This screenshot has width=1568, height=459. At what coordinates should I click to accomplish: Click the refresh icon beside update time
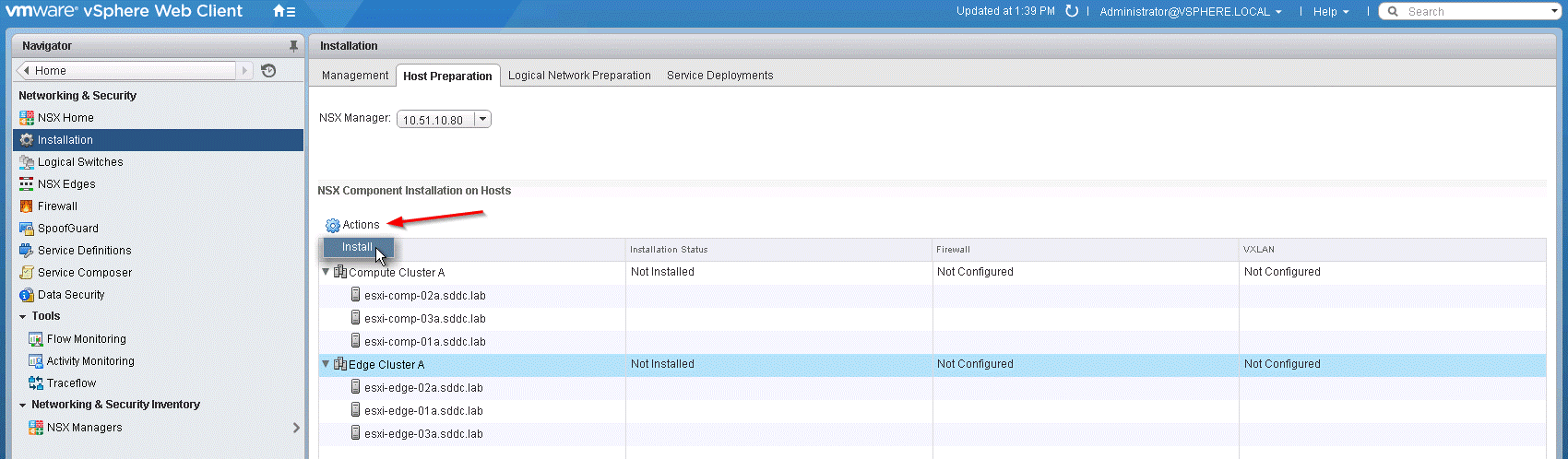pyautogui.click(x=1072, y=11)
